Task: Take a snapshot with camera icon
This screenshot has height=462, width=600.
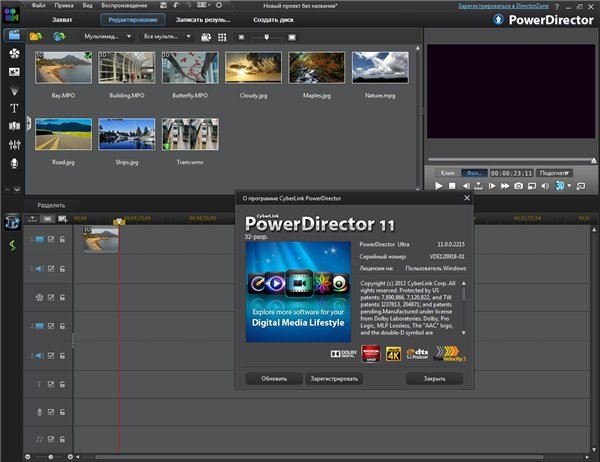Action: pos(518,186)
